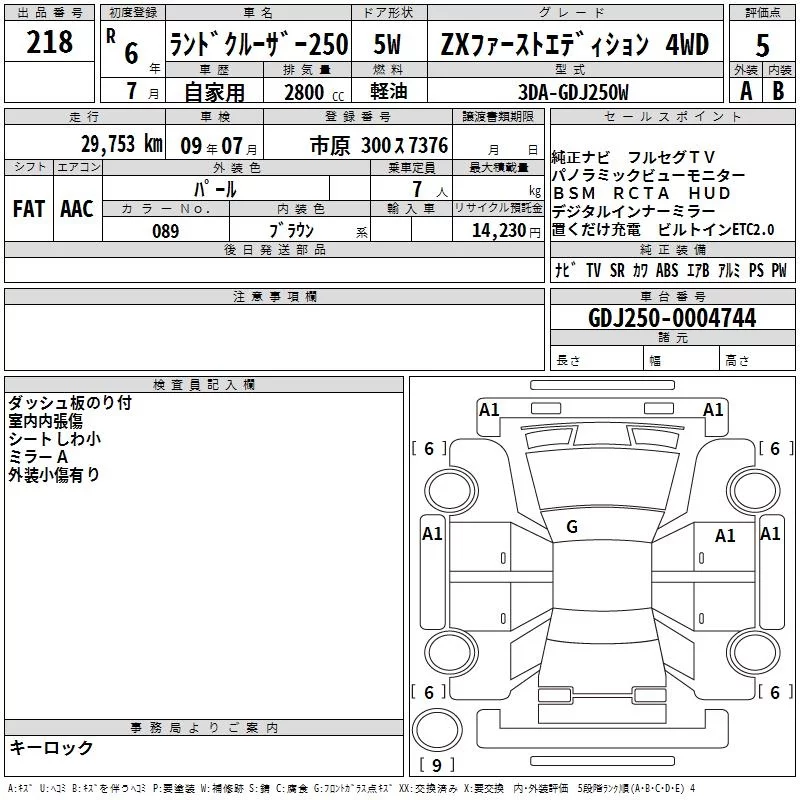Select model code 3DA-GDJ250W
Viewport: 800px width, 800px height.
[573, 92]
